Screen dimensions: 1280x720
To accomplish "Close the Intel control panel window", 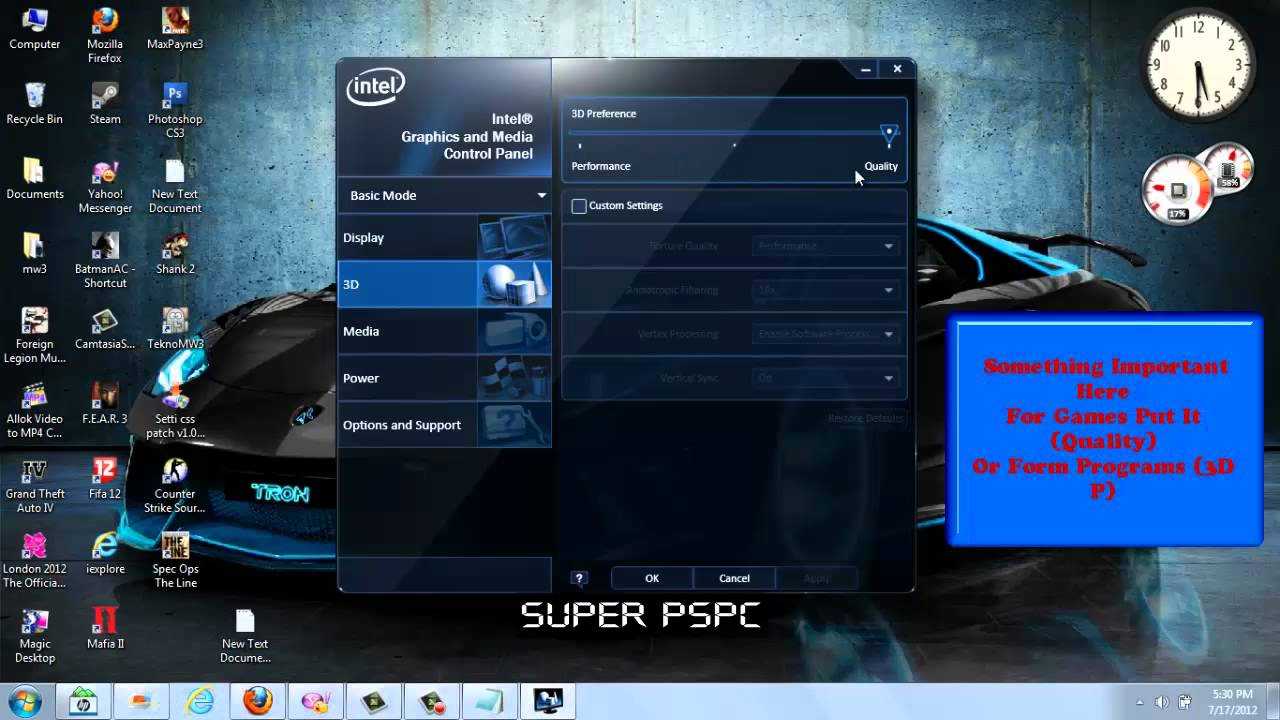I will [897, 69].
